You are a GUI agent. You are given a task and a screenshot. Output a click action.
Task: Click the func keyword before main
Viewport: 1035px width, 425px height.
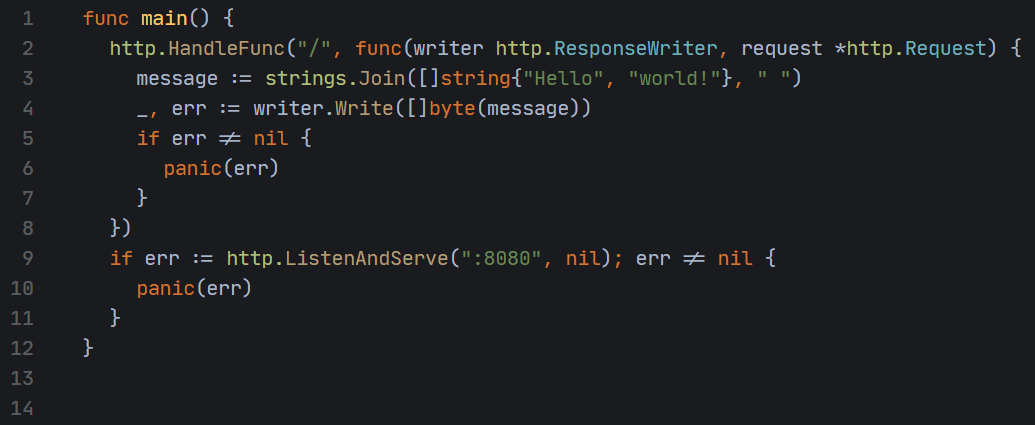pyautogui.click(x=107, y=18)
